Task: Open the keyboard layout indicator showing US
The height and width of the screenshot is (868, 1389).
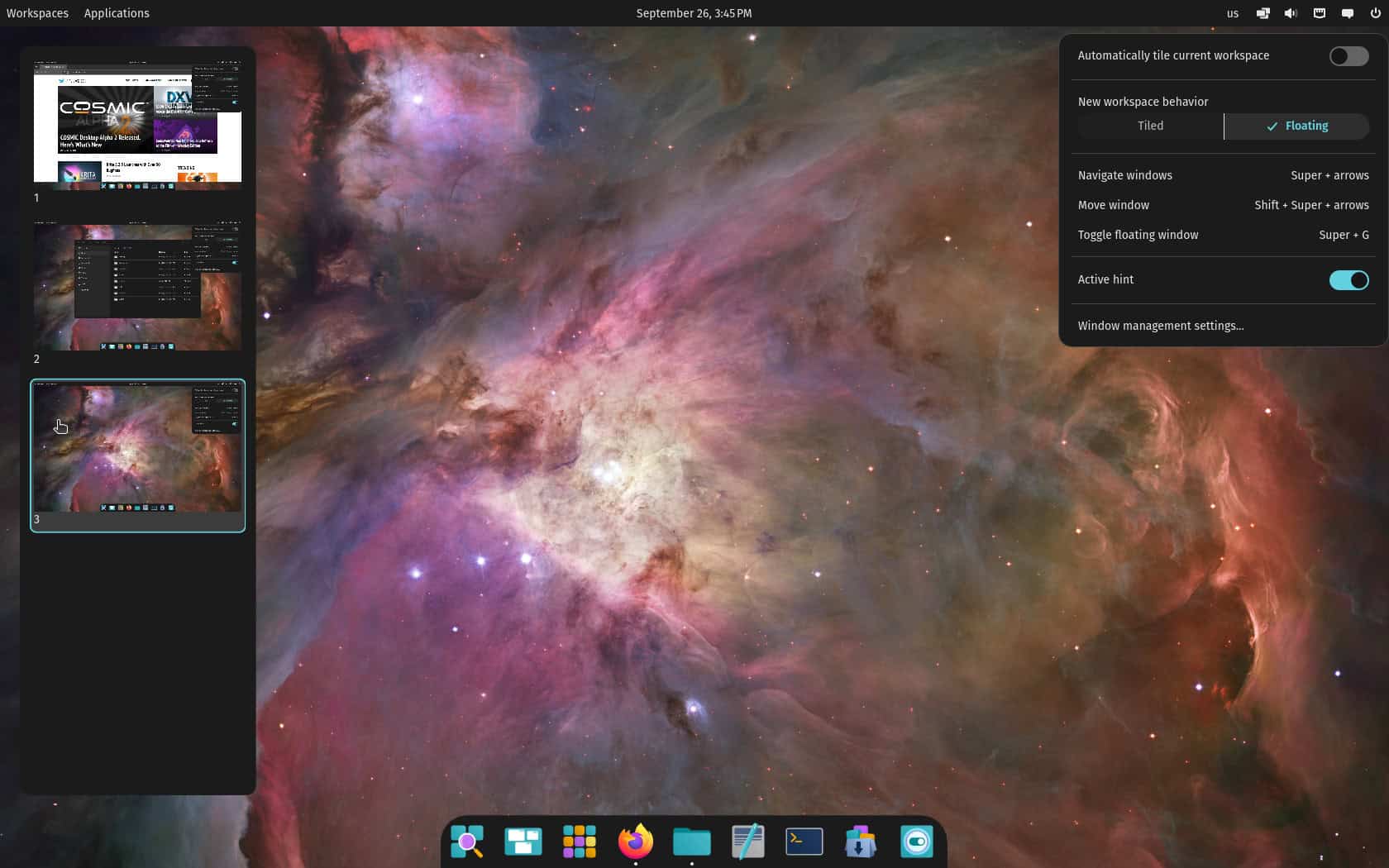Action: tap(1232, 13)
